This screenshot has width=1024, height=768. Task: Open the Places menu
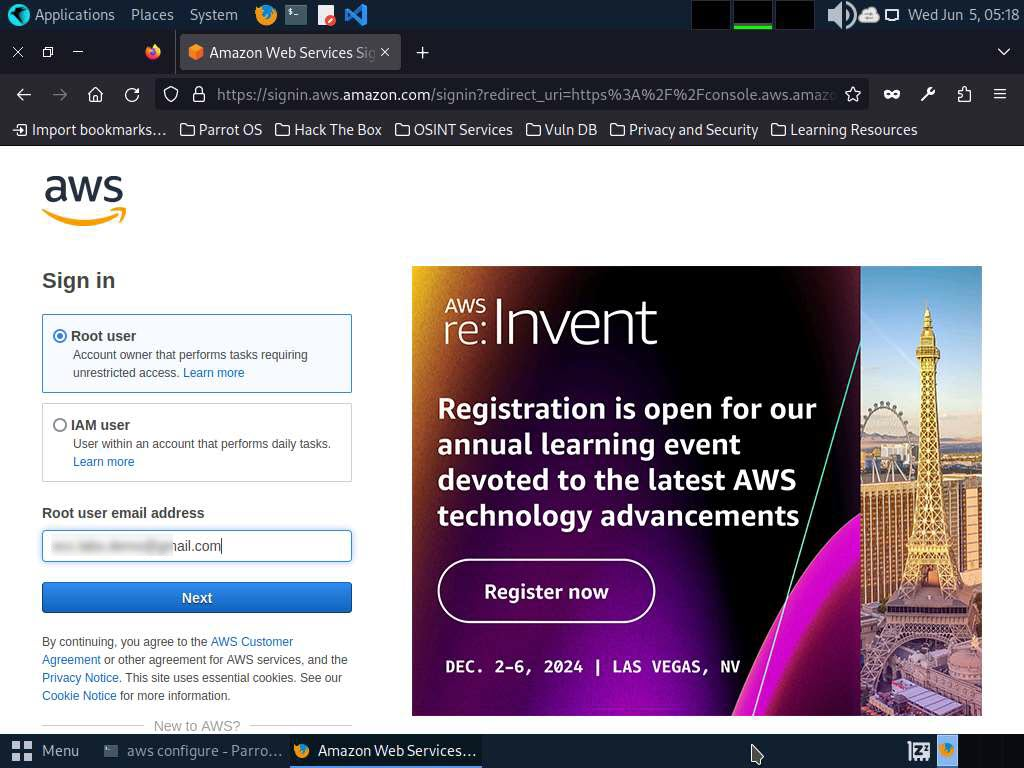152,15
